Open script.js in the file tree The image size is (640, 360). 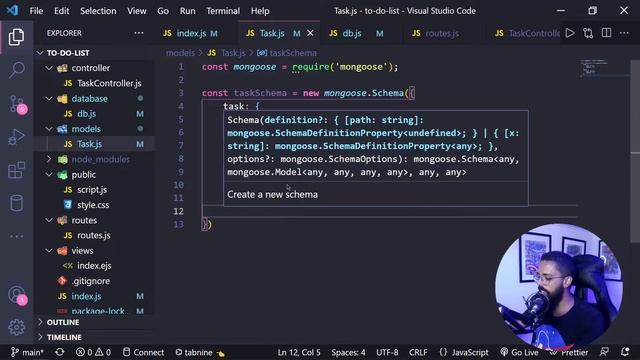[x=92, y=190]
